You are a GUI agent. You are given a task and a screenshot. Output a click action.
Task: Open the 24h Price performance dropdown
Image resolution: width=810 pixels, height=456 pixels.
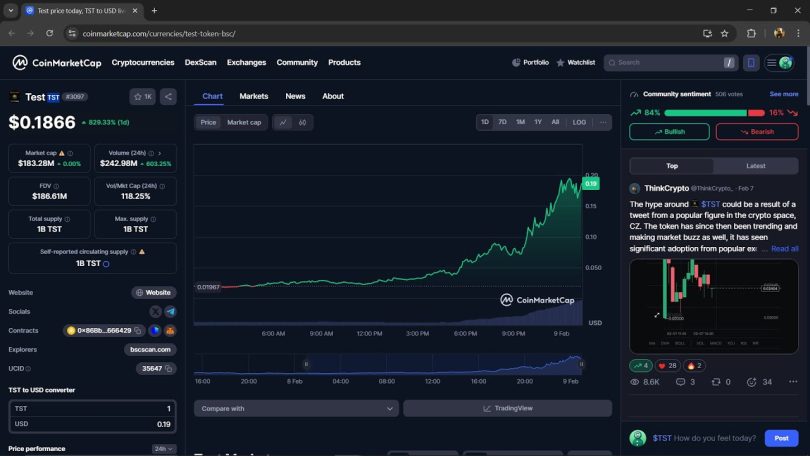[x=163, y=449]
